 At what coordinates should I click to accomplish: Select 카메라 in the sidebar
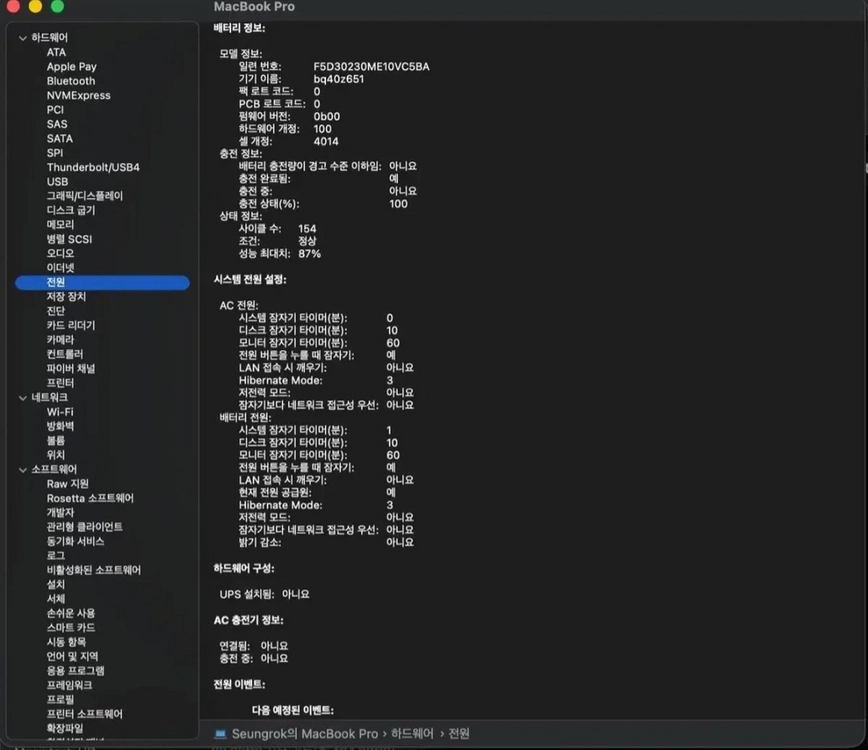click(60, 340)
